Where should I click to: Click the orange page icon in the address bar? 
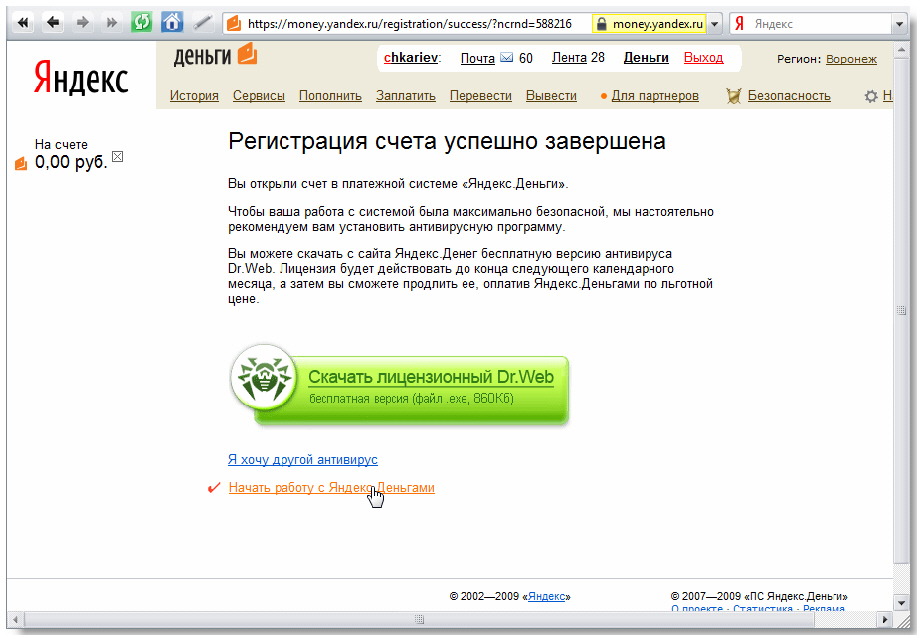pos(234,23)
